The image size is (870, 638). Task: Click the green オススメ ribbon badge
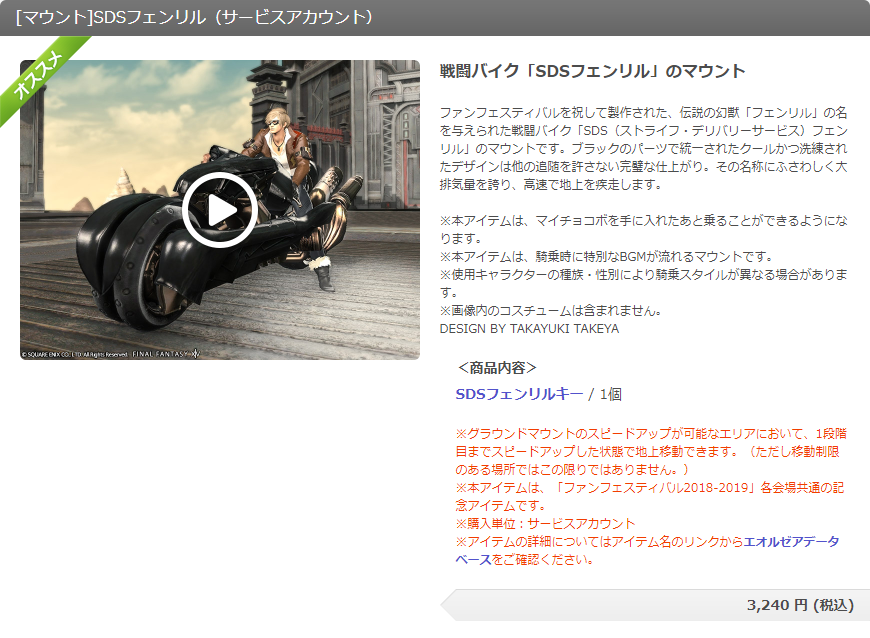39,76
